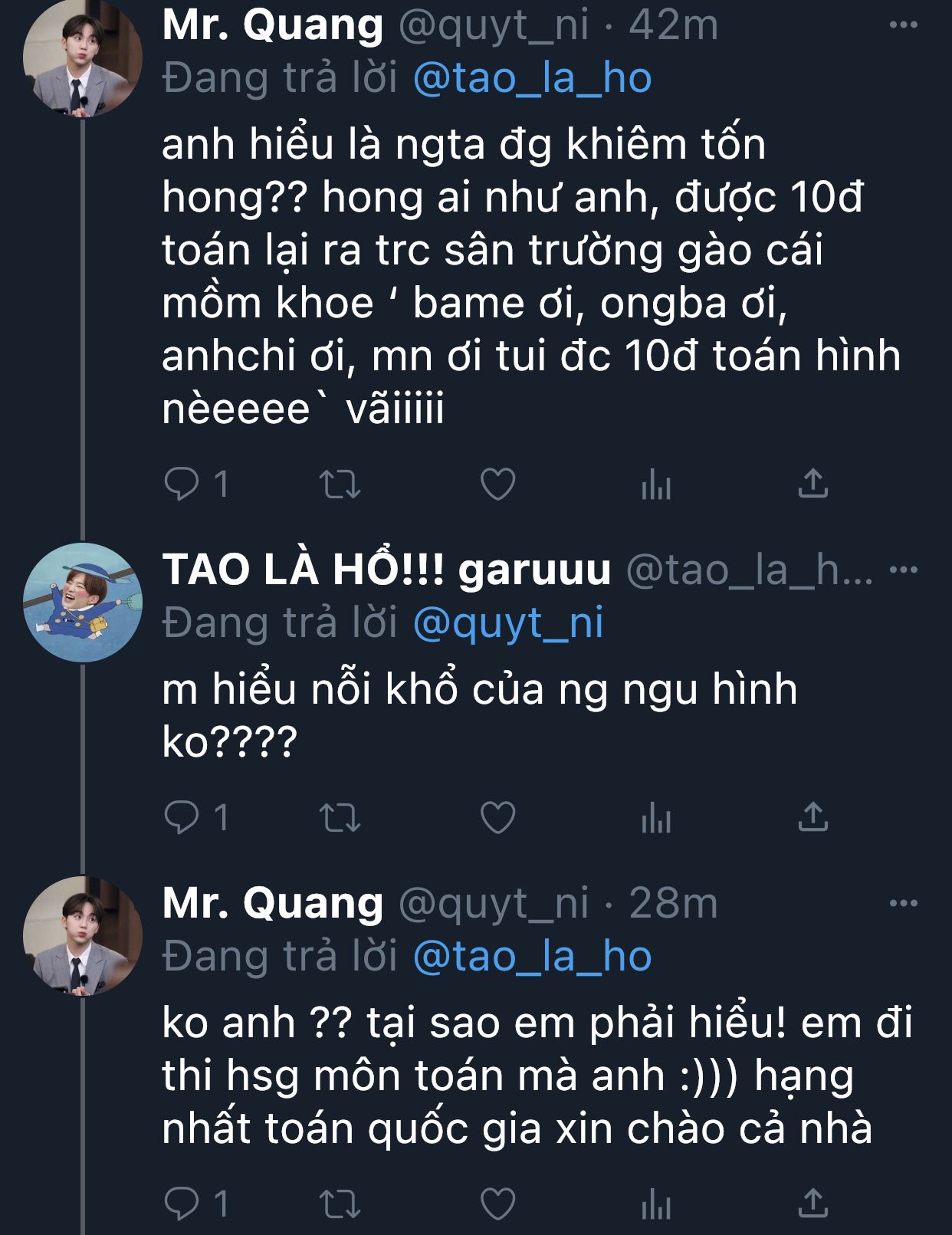Viewport: 952px width, 1235px height.
Task: Open the TAO LÀ HỔ!!! garuuu profile name
Action: (x=386, y=570)
